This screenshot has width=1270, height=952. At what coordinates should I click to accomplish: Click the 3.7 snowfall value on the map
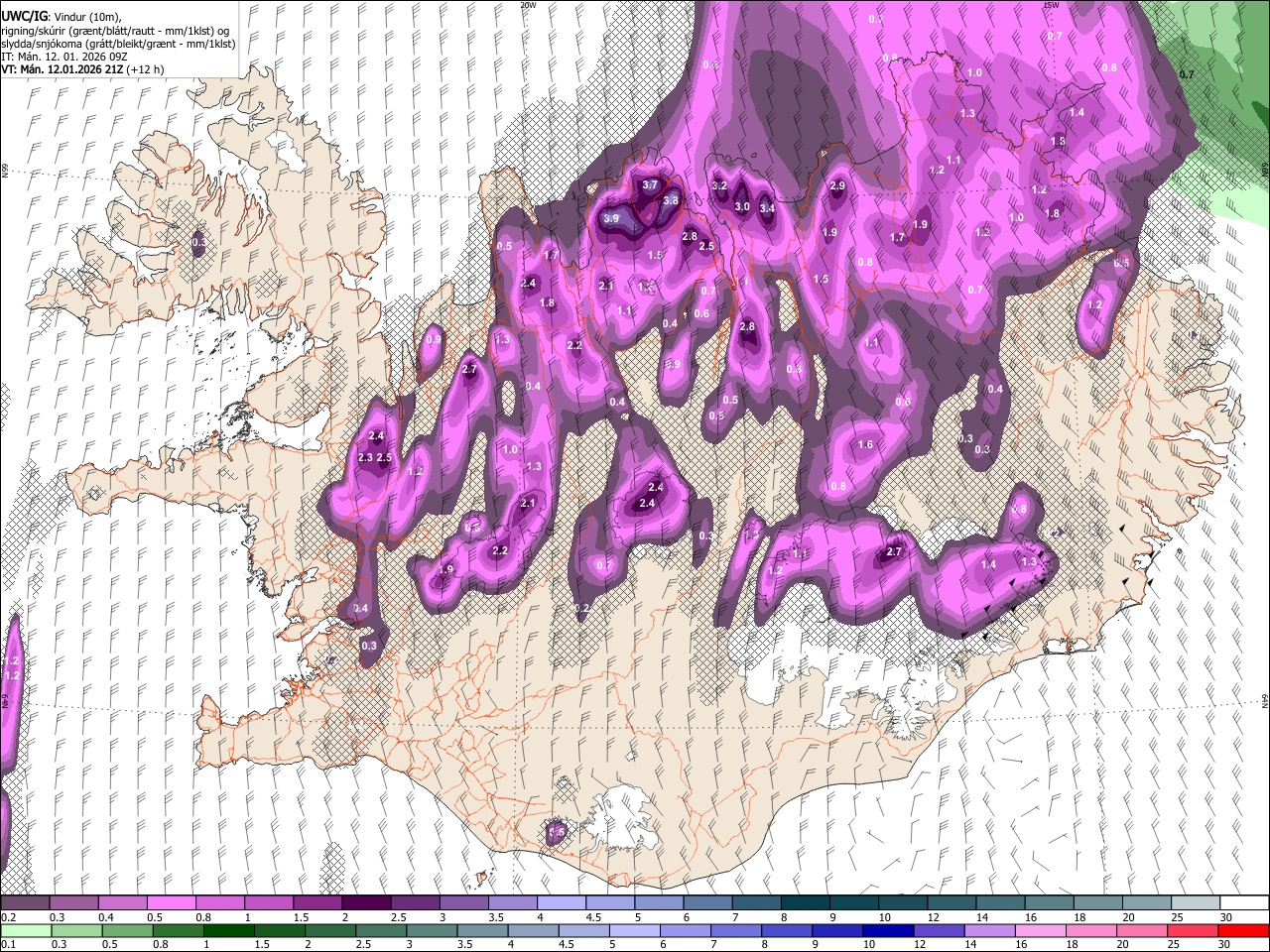(x=650, y=185)
